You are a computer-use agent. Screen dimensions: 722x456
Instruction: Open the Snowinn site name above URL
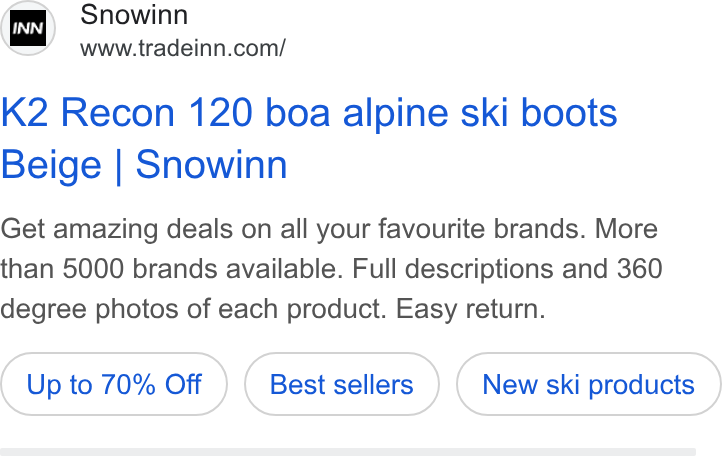click(x=134, y=14)
